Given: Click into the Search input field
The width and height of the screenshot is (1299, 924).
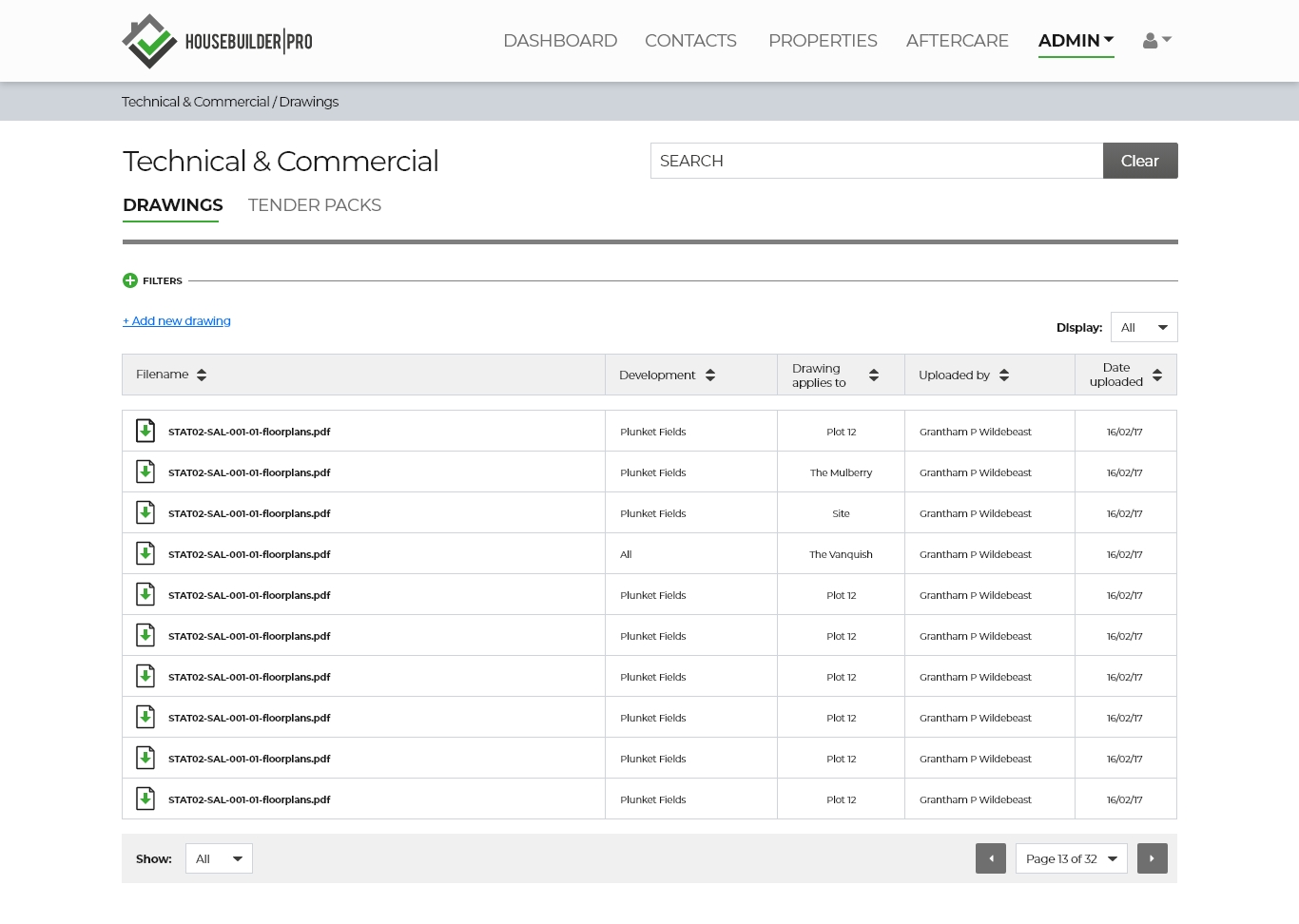Looking at the screenshot, I should pyautogui.click(x=876, y=161).
